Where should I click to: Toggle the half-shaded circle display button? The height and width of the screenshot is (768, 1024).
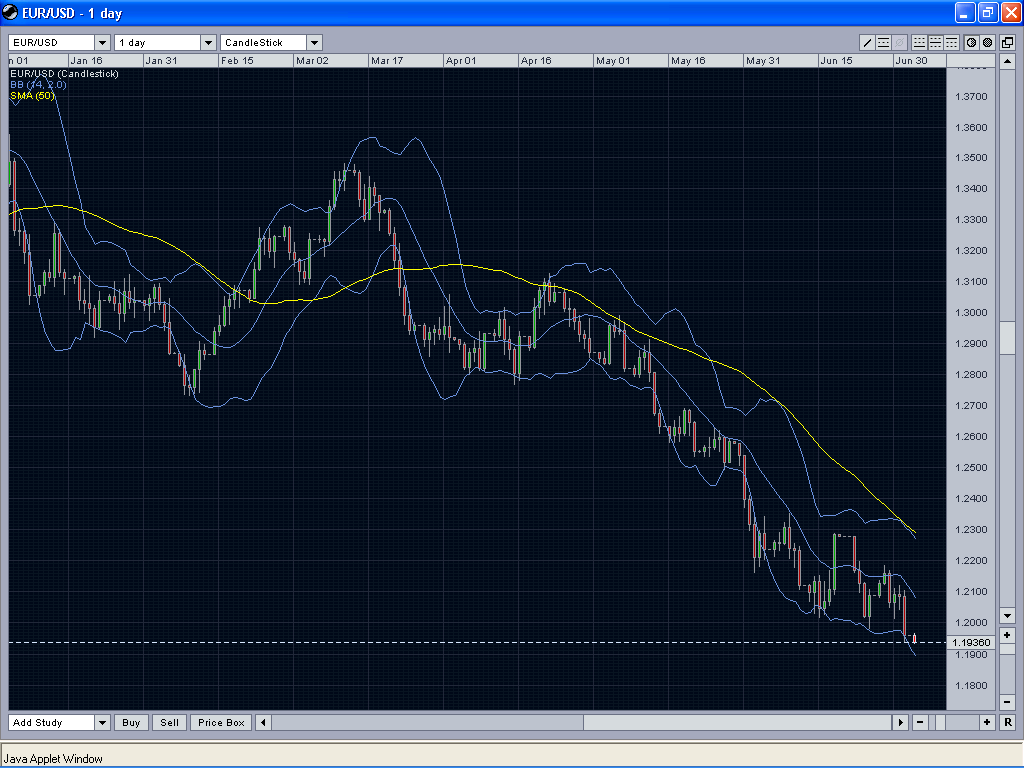[970, 43]
